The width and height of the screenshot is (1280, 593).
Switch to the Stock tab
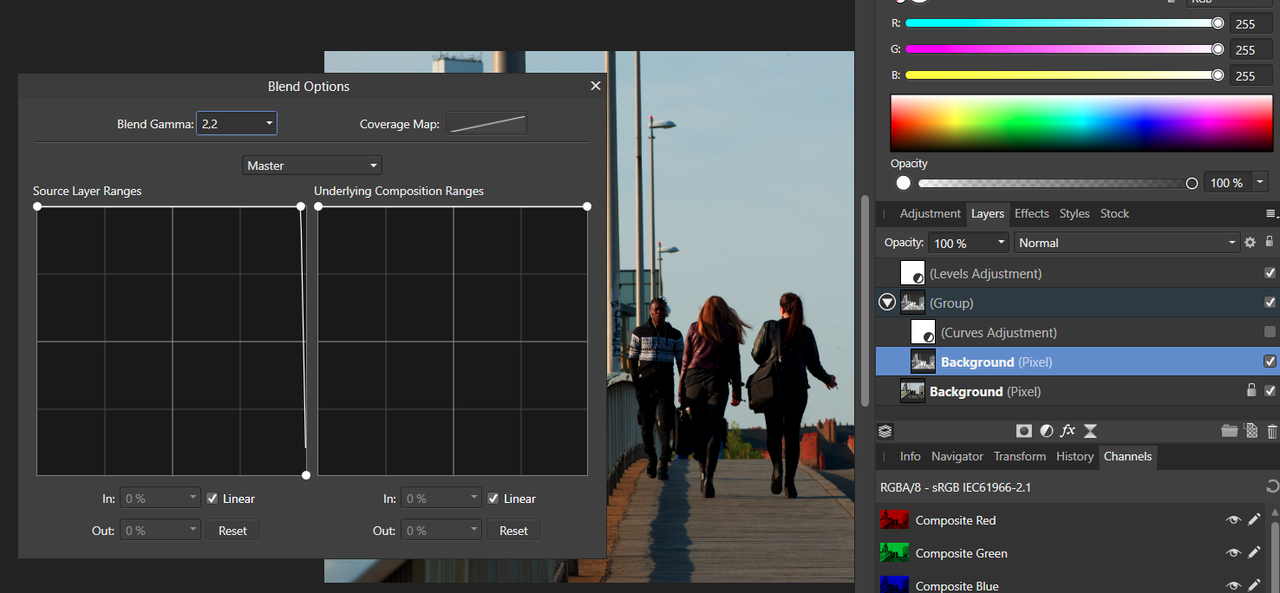1115,214
